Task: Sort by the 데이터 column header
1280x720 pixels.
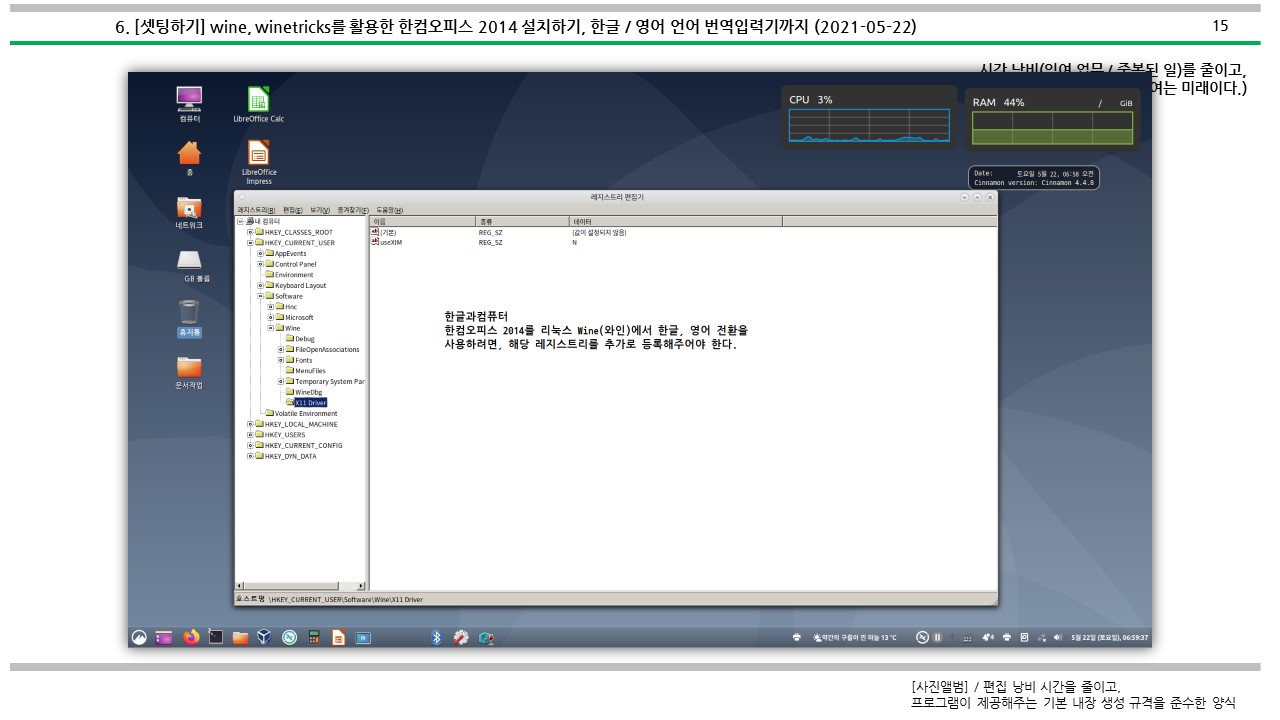Action: click(675, 221)
